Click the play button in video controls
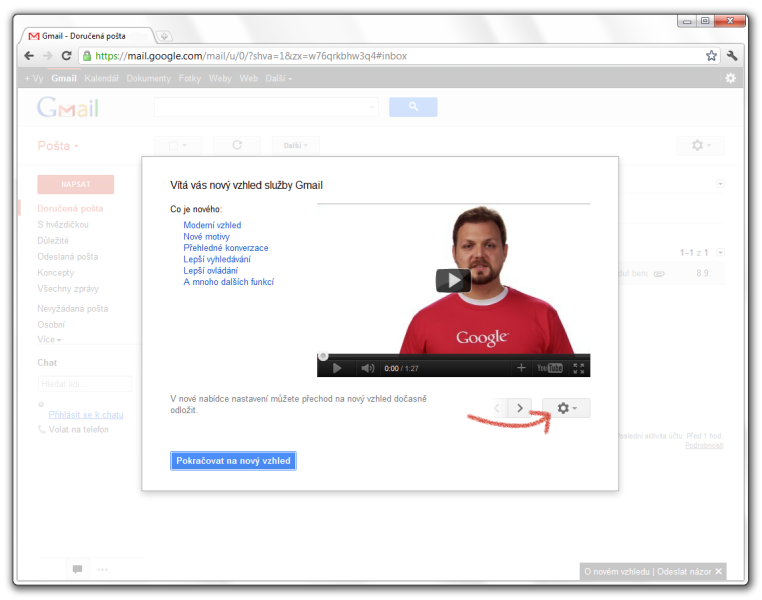This screenshot has width=762, height=600. [x=336, y=368]
